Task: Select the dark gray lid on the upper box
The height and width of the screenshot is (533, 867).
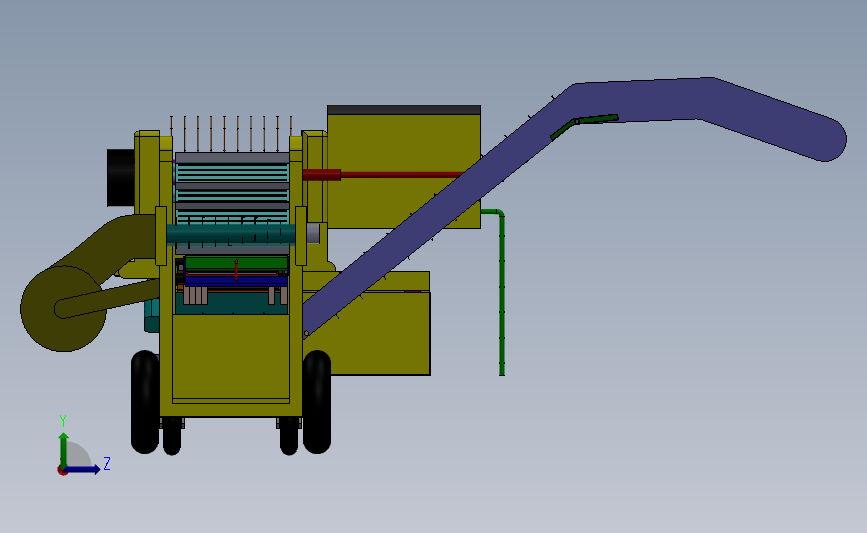Action: click(404, 109)
